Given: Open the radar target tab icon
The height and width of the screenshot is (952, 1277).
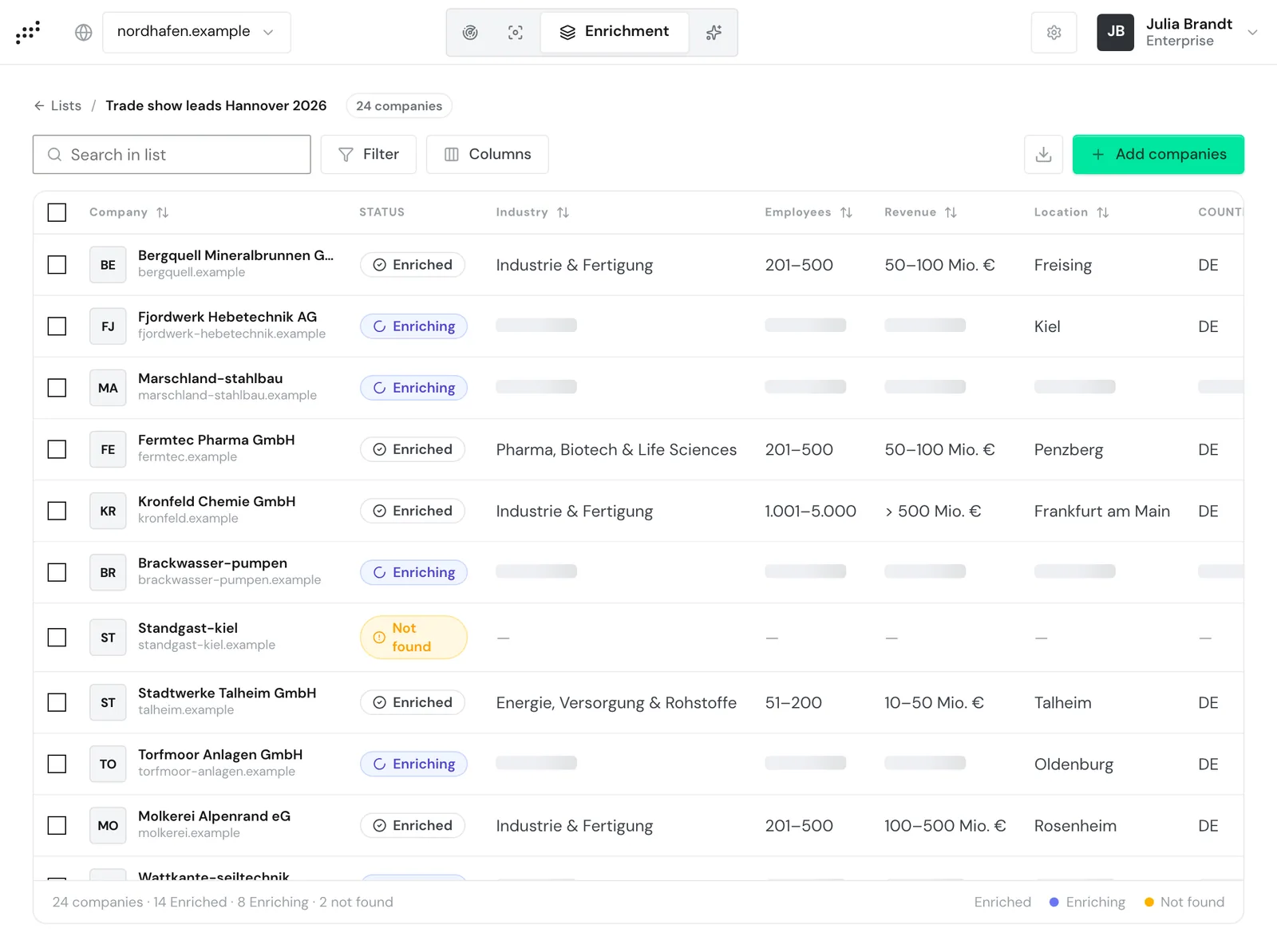Looking at the screenshot, I should [x=470, y=32].
